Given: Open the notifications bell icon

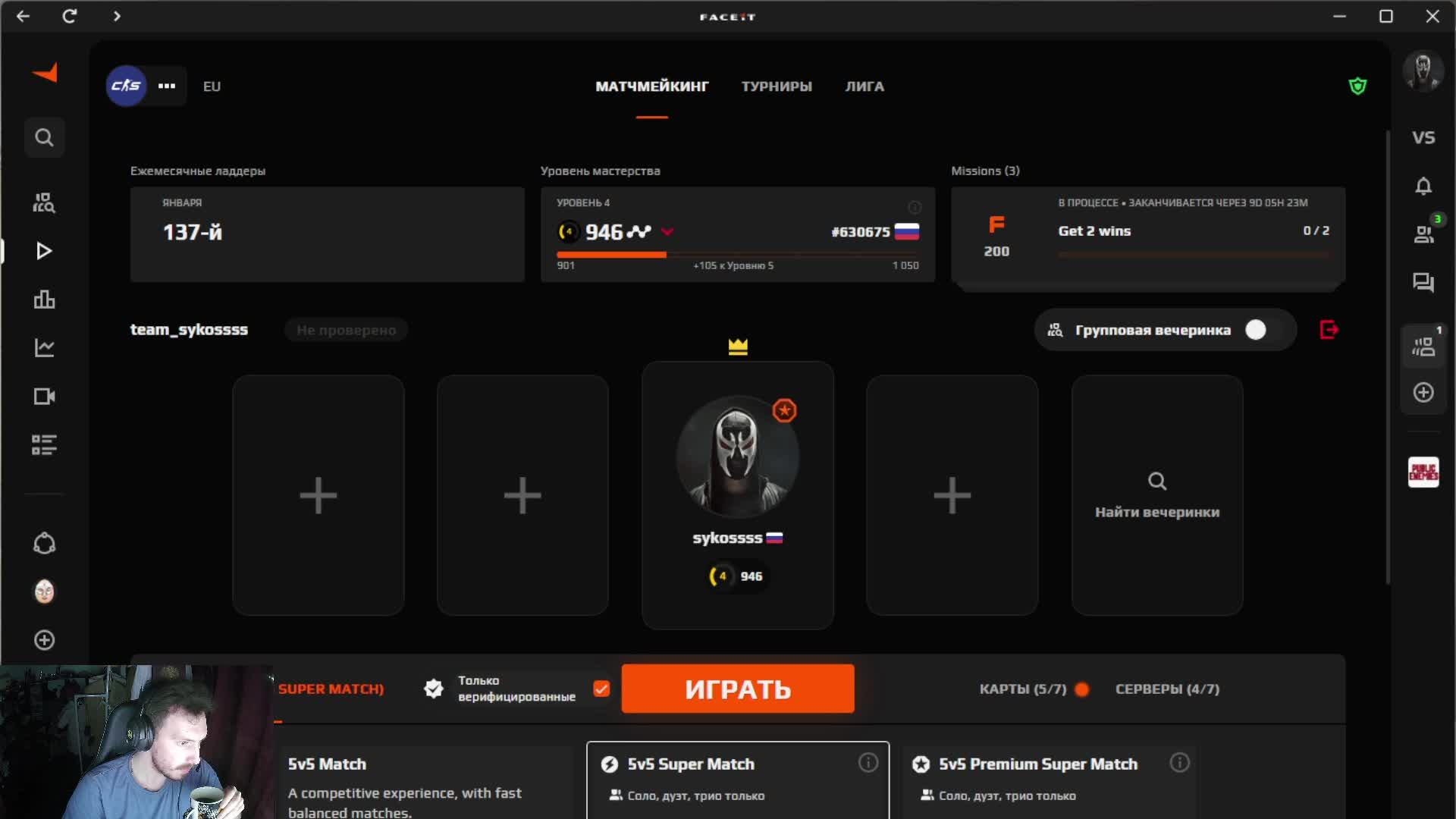Looking at the screenshot, I should click(1423, 186).
